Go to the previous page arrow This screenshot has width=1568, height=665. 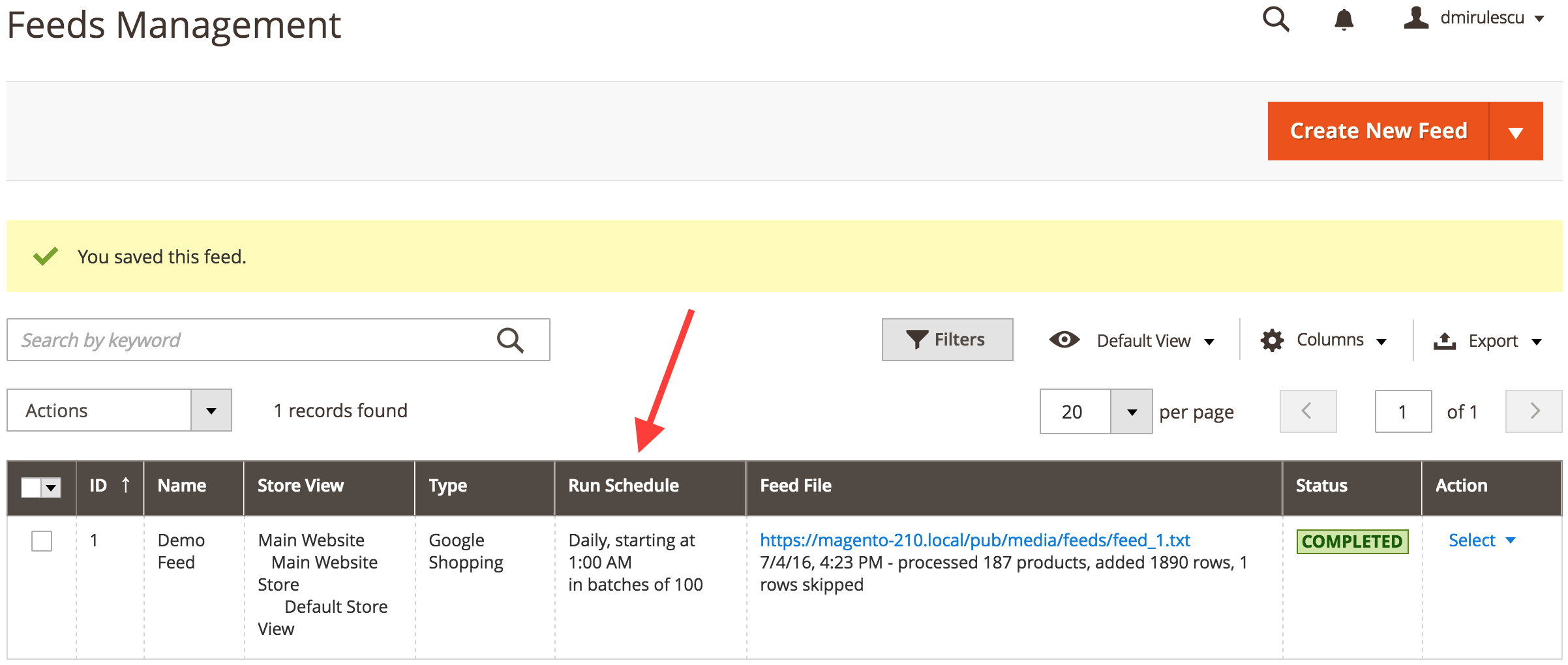(1308, 411)
